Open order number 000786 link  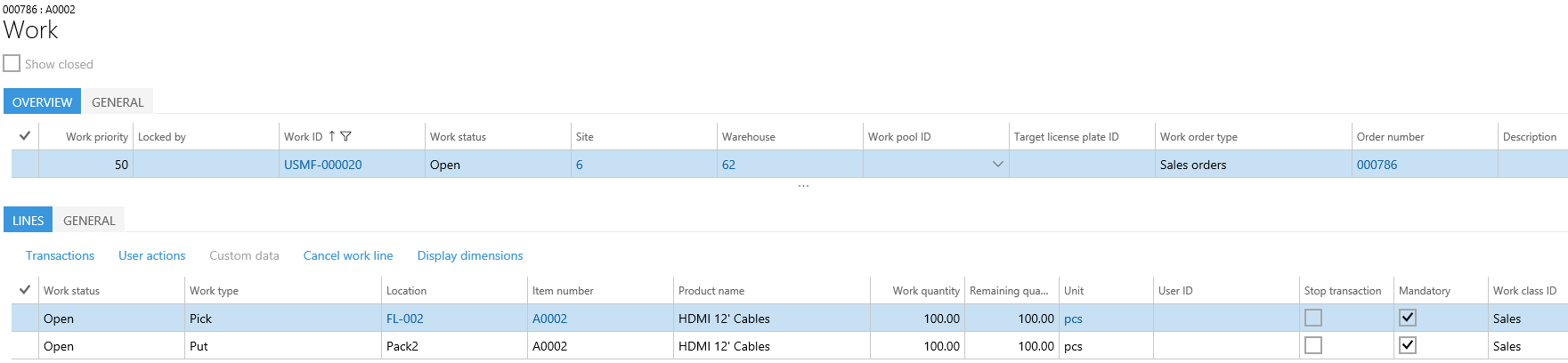coord(1377,165)
